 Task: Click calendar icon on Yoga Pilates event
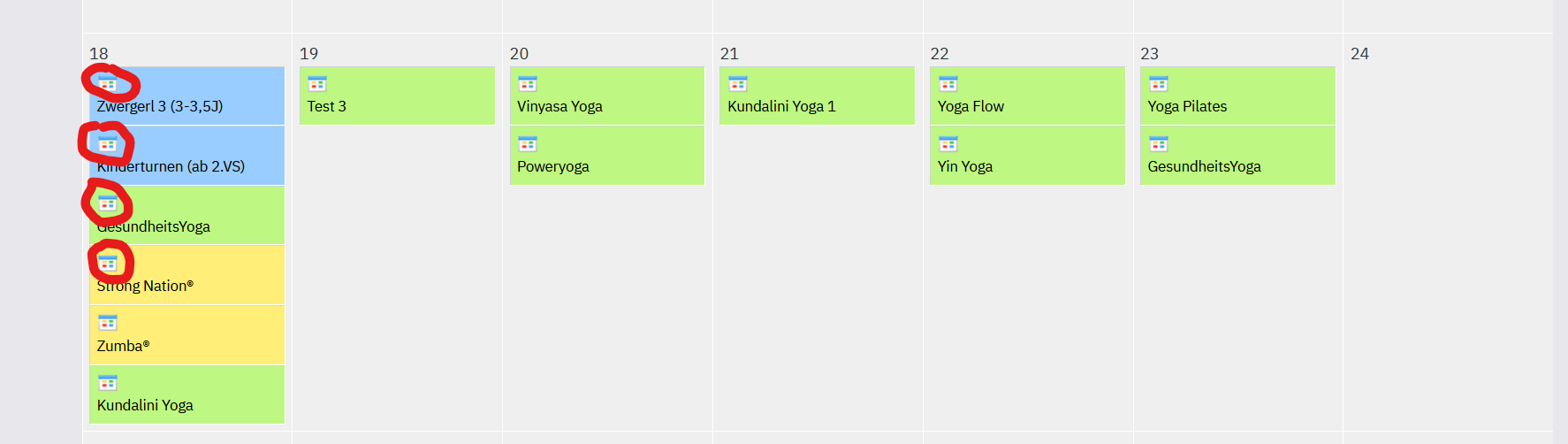(x=1159, y=84)
